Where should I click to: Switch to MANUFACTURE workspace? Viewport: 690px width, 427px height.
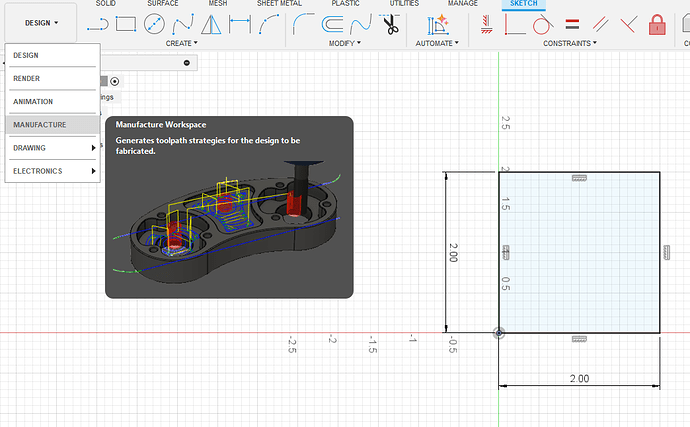(52, 125)
